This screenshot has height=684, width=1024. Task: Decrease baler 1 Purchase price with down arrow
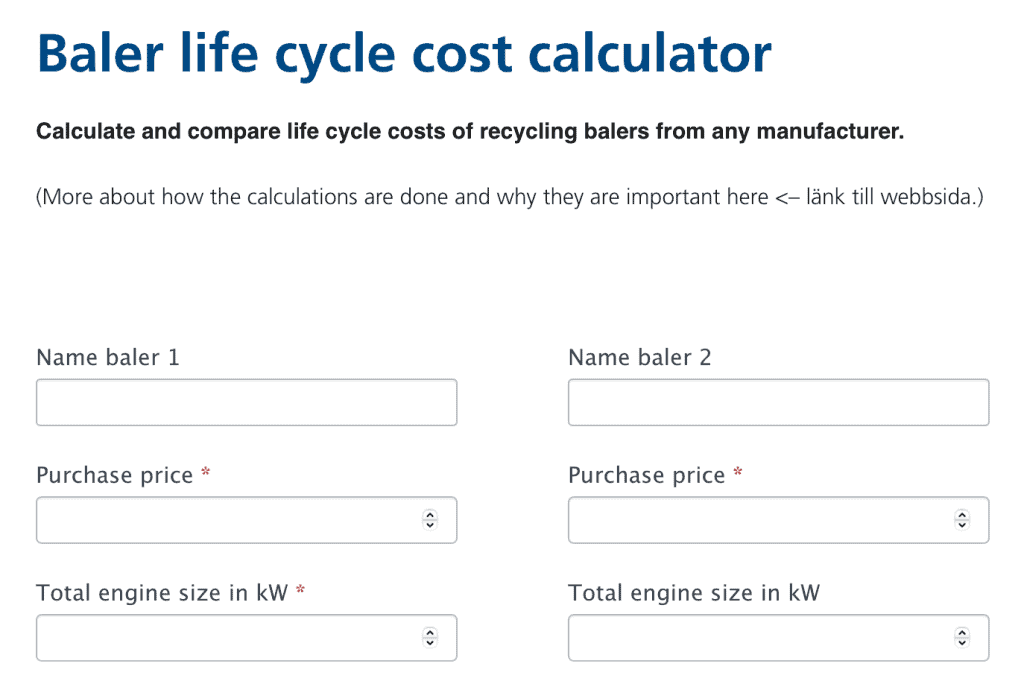point(430,524)
